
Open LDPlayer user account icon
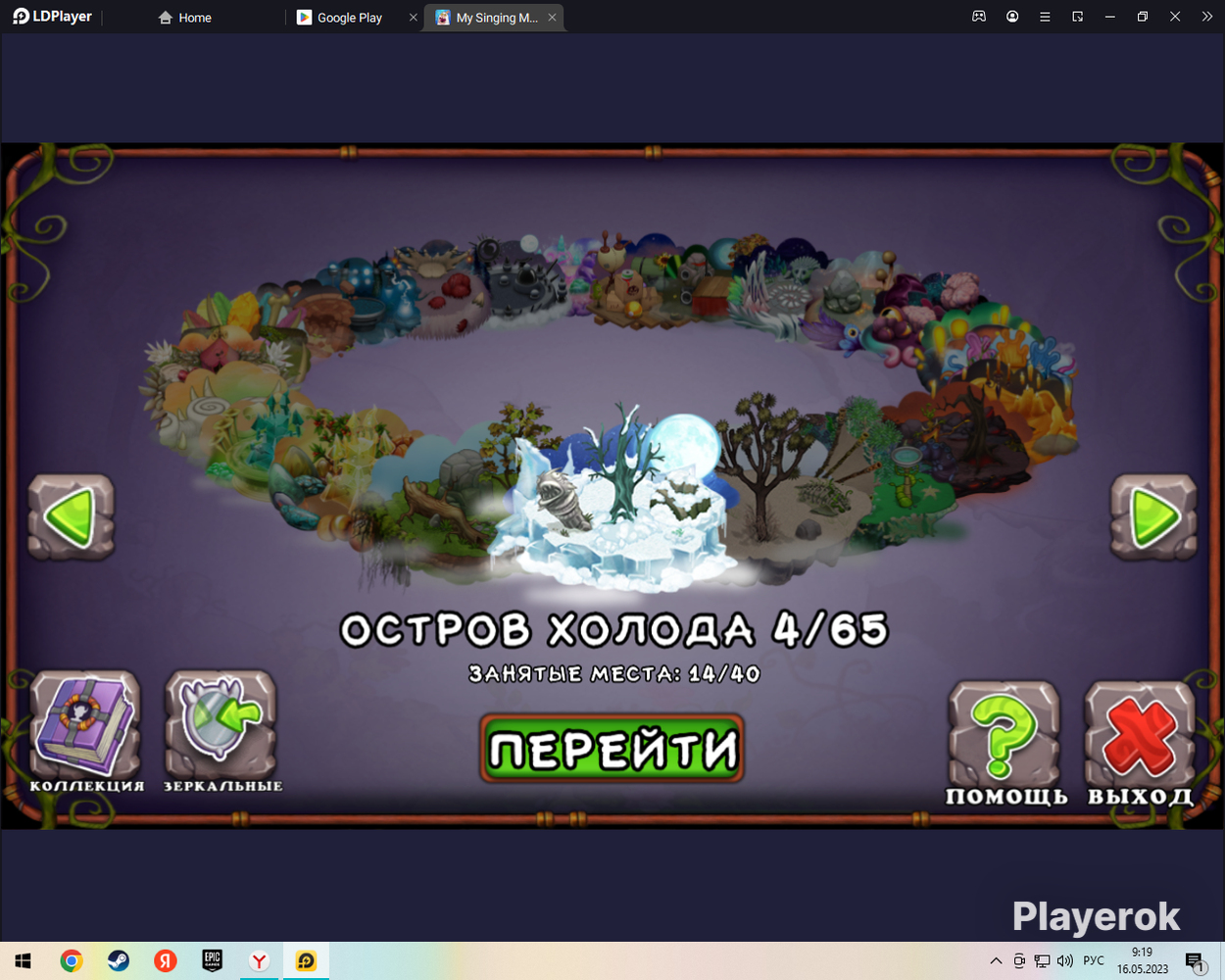click(x=1012, y=17)
